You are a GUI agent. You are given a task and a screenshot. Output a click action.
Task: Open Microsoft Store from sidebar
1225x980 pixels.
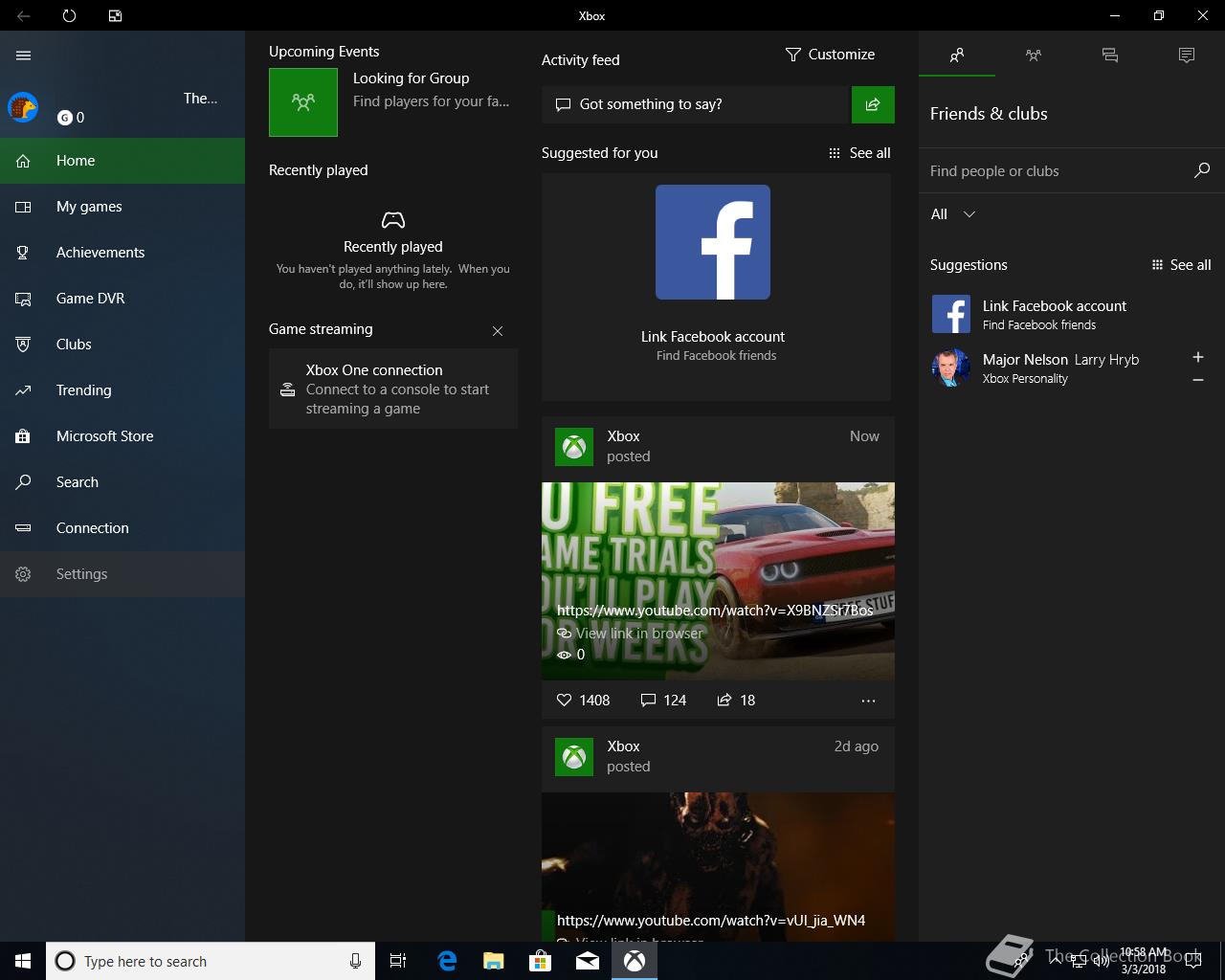pyautogui.click(x=122, y=436)
